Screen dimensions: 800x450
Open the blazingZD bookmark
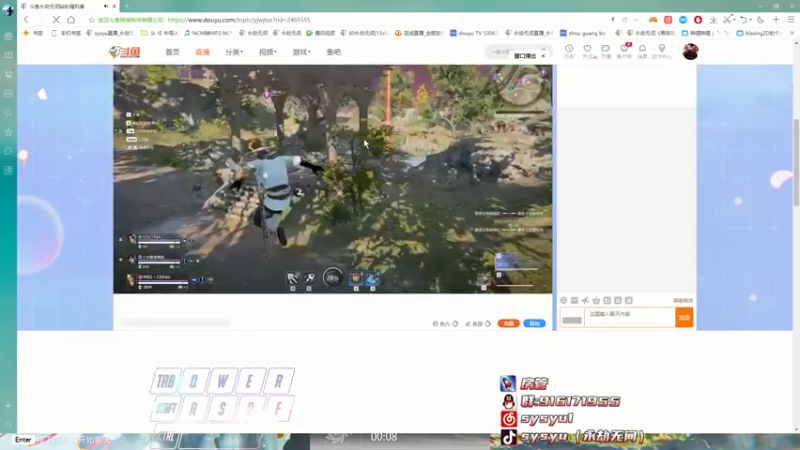point(760,33)
